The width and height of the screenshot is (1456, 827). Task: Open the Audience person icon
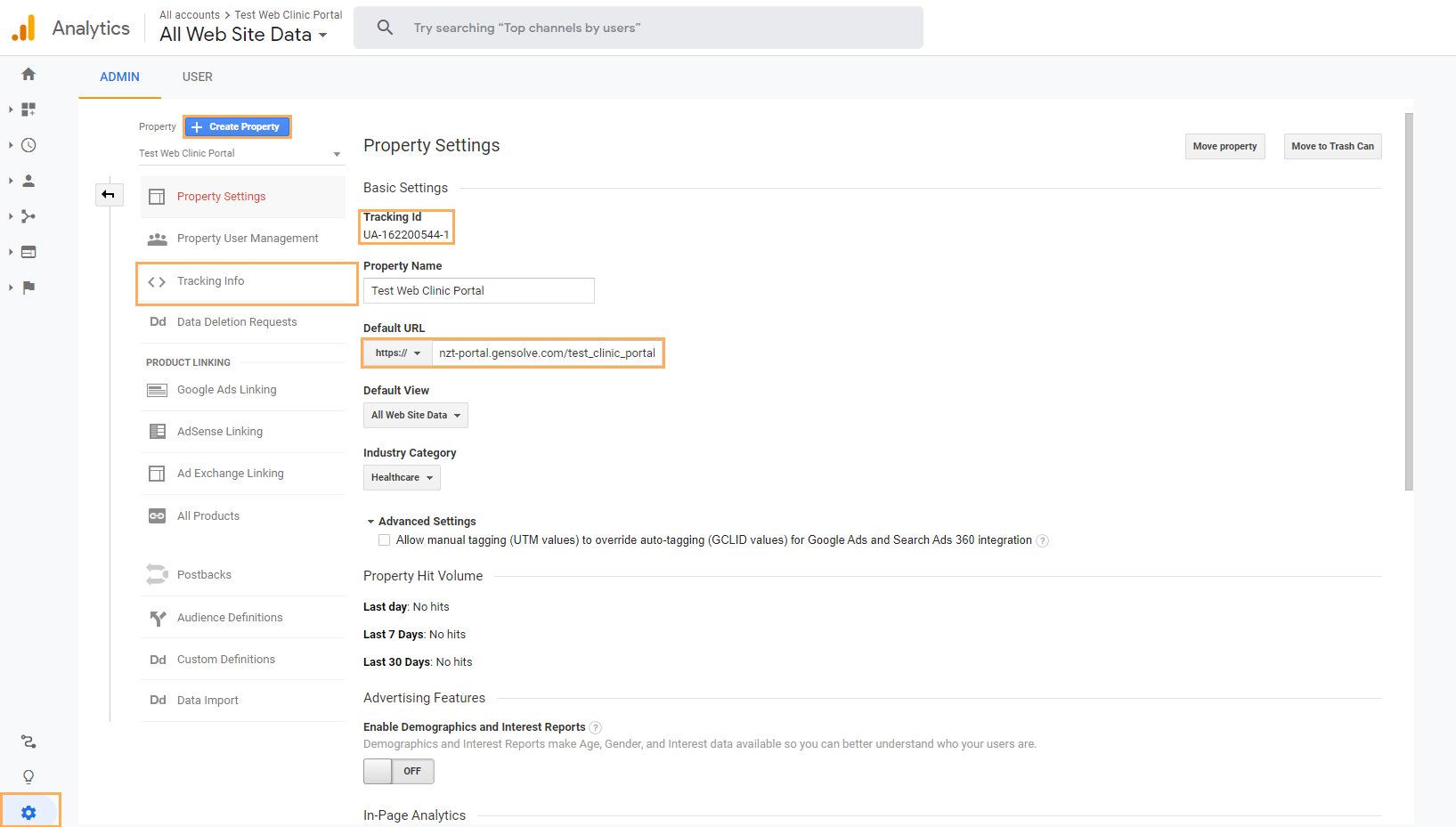(x=28, y=181)
